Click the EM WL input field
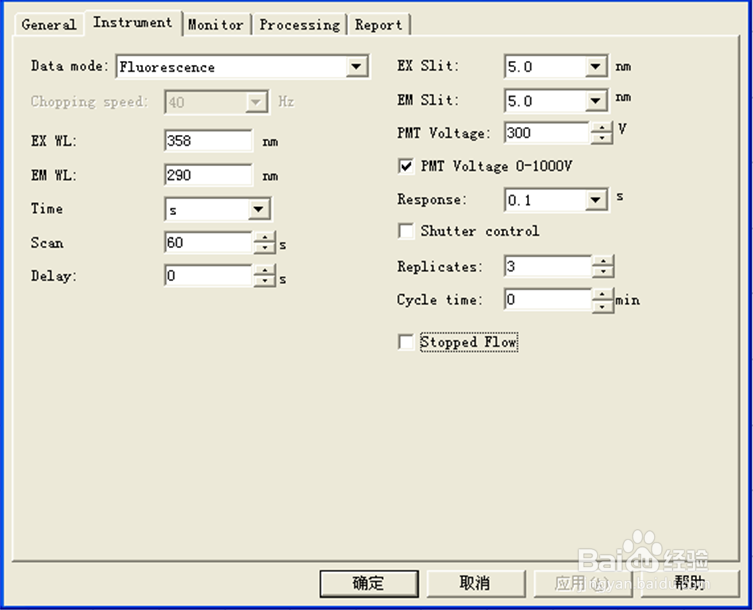The width and height of the screenshot is (753, 610). pyautogui.click(x=208, y=175)
